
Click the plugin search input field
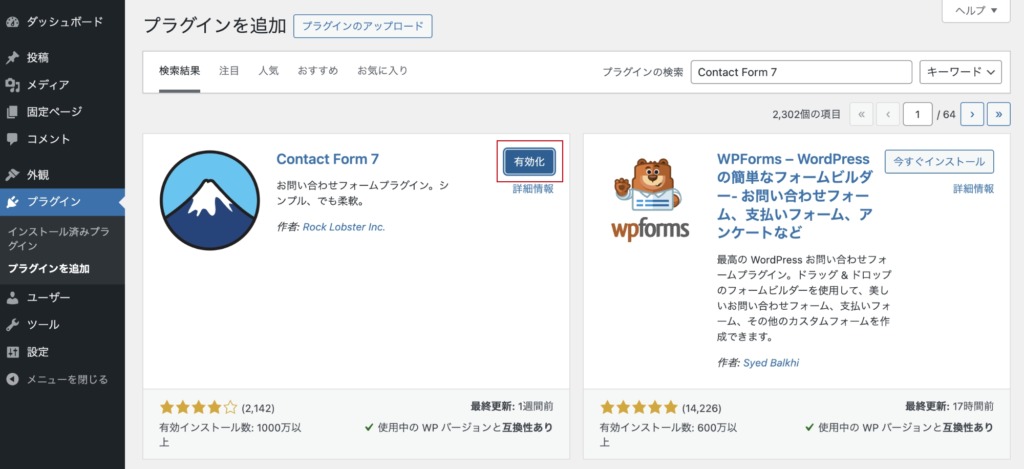(800, 72)
